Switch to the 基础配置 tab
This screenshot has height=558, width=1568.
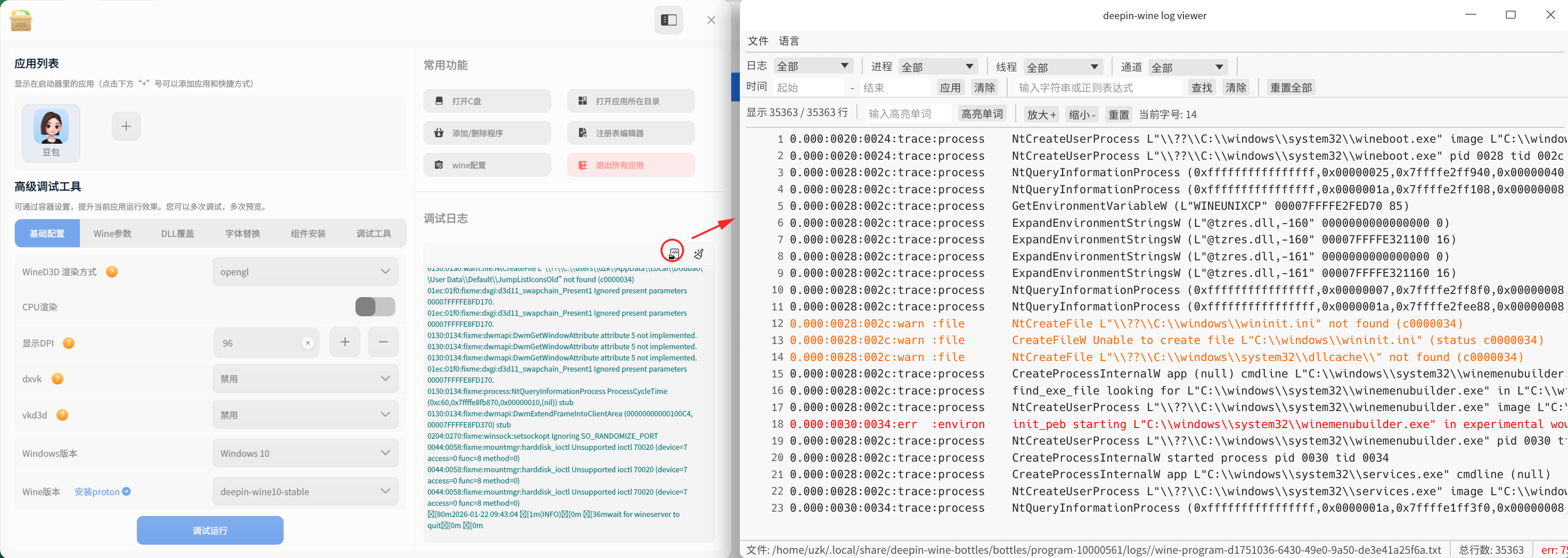(47, 234)
